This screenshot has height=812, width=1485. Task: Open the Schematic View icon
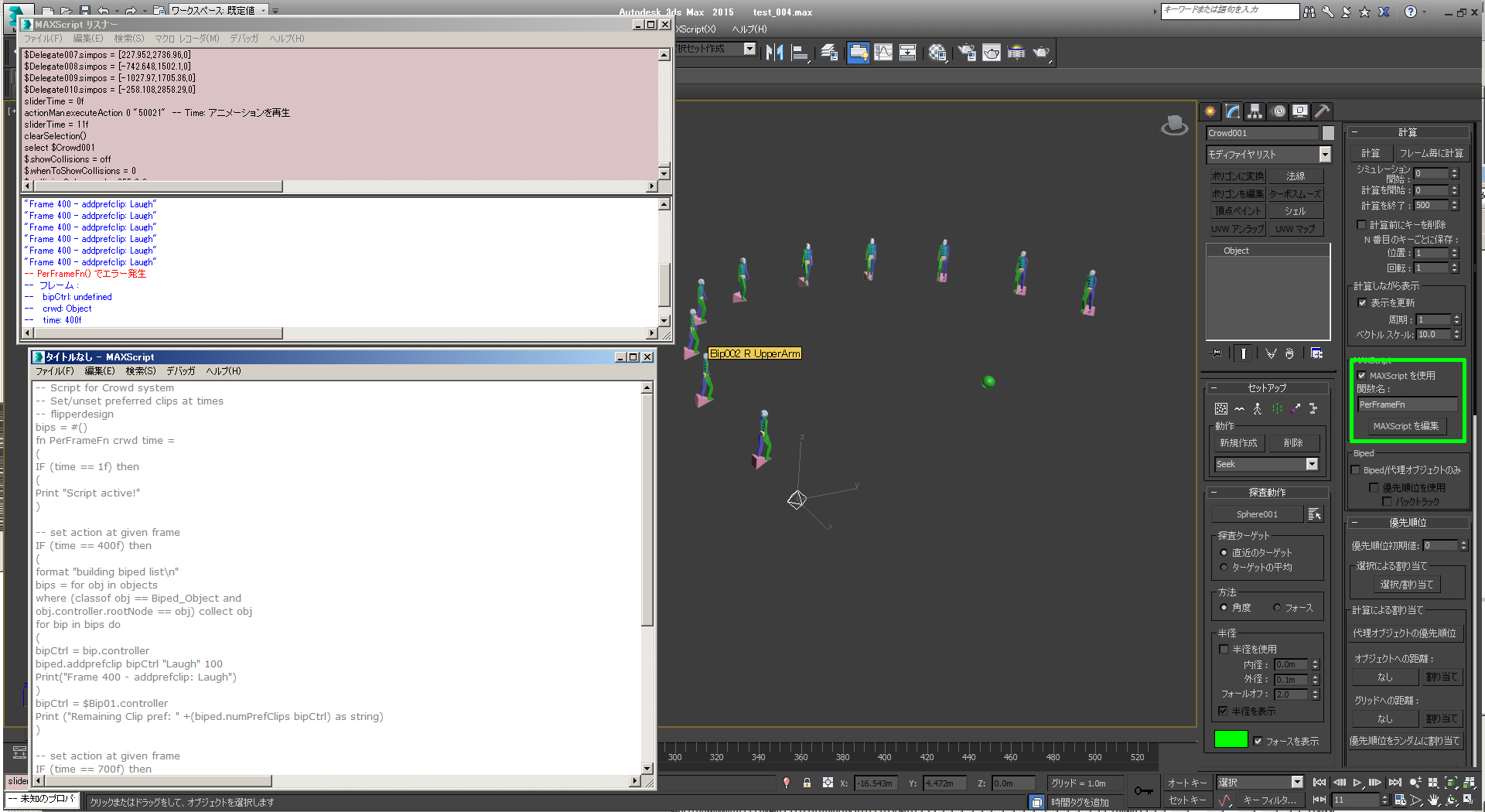[x=907, y=53]
